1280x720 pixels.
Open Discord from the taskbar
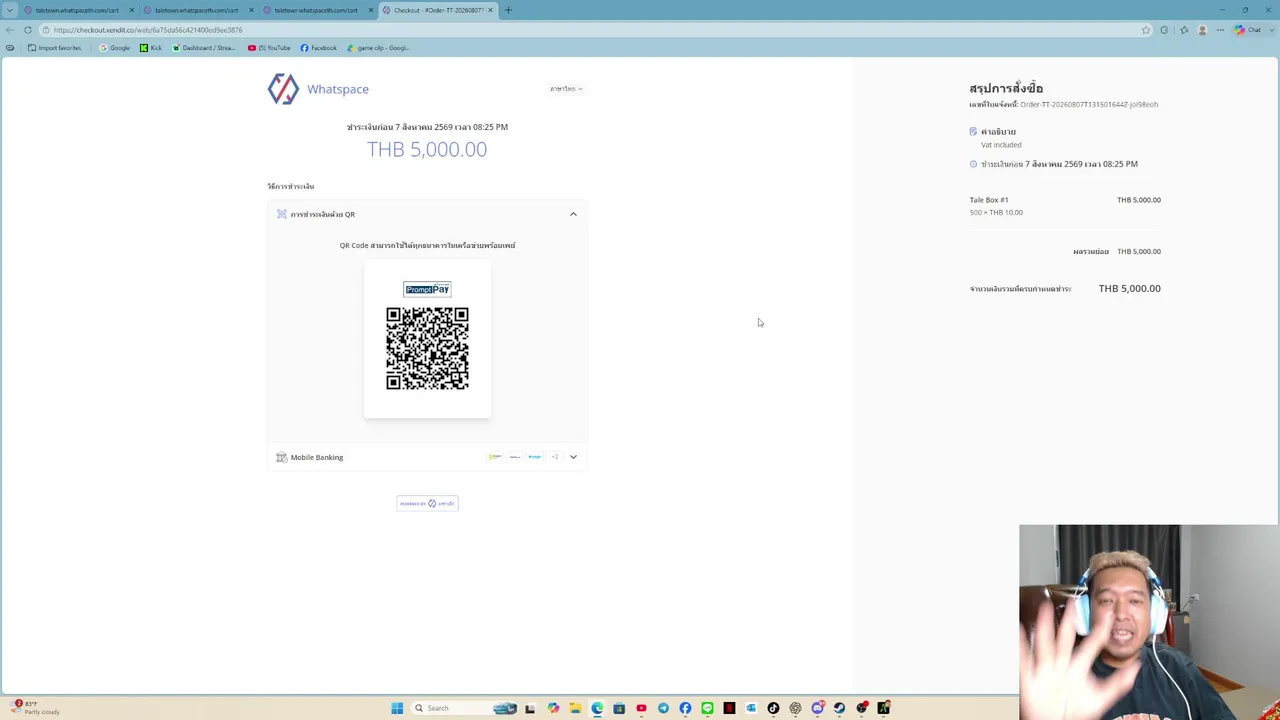click(817, 708)
